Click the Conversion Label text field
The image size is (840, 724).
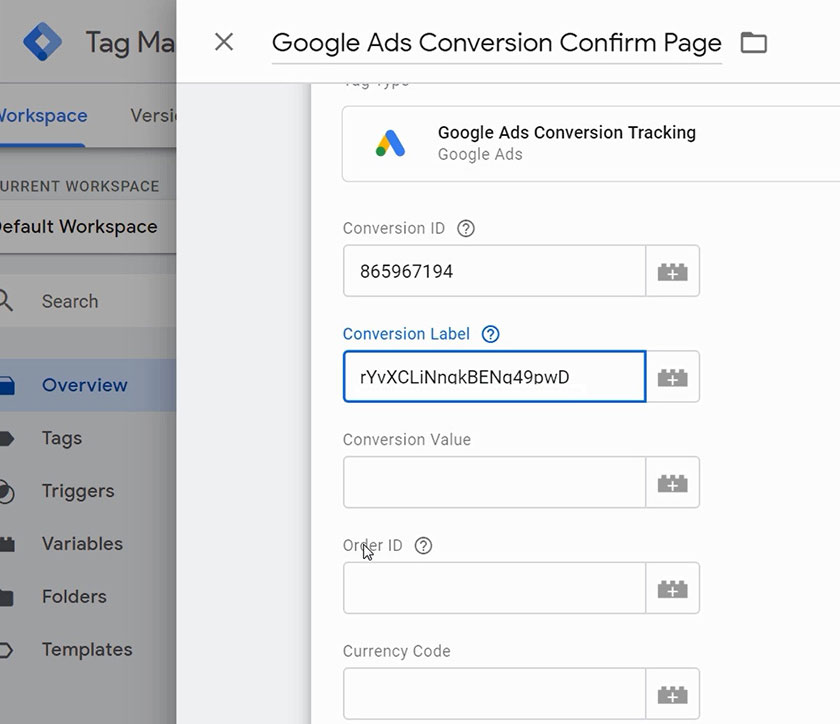(494, 377)
